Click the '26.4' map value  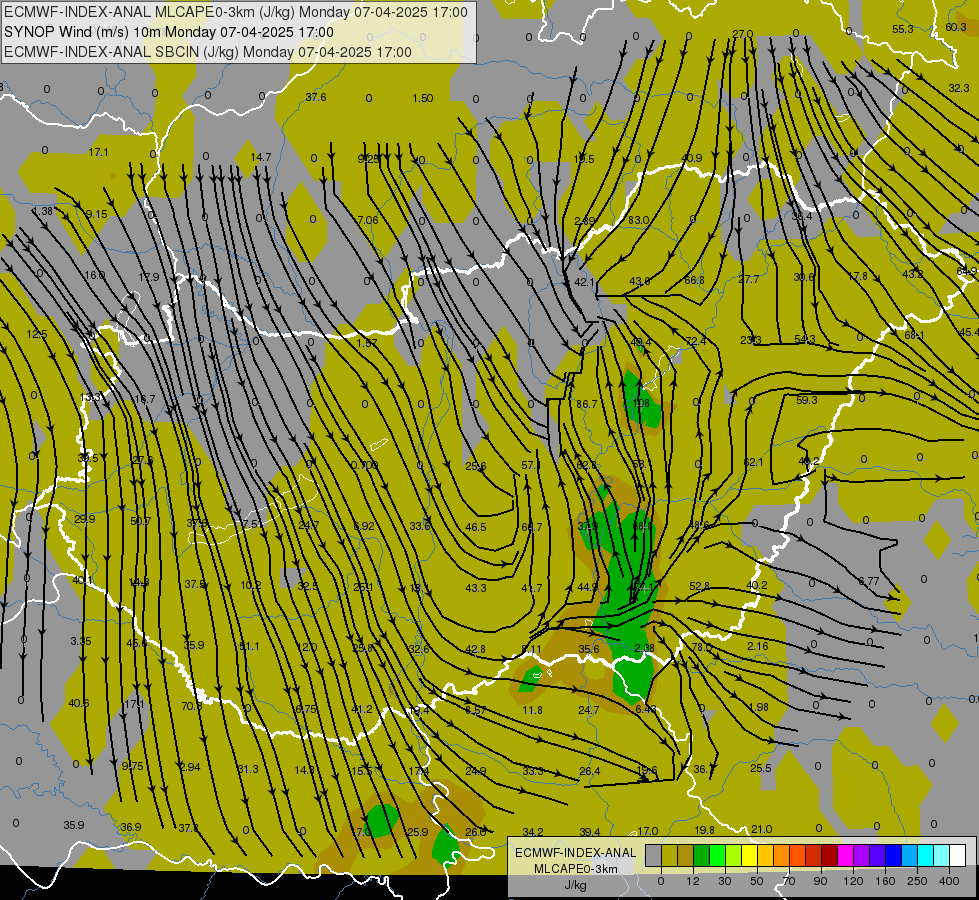pyautogui.click(x=589, y=771)
